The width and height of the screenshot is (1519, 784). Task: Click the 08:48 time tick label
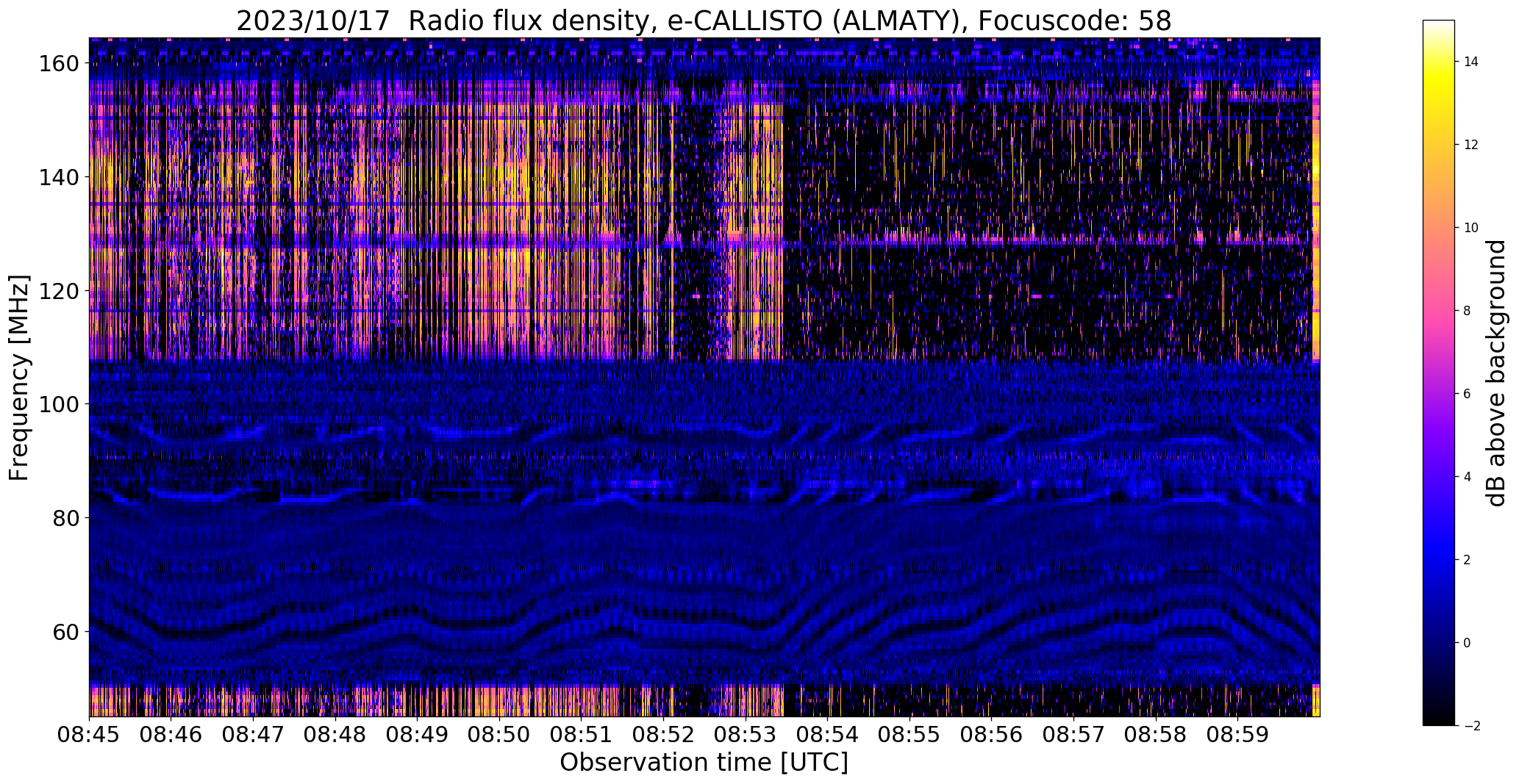(x=335, y=735)
